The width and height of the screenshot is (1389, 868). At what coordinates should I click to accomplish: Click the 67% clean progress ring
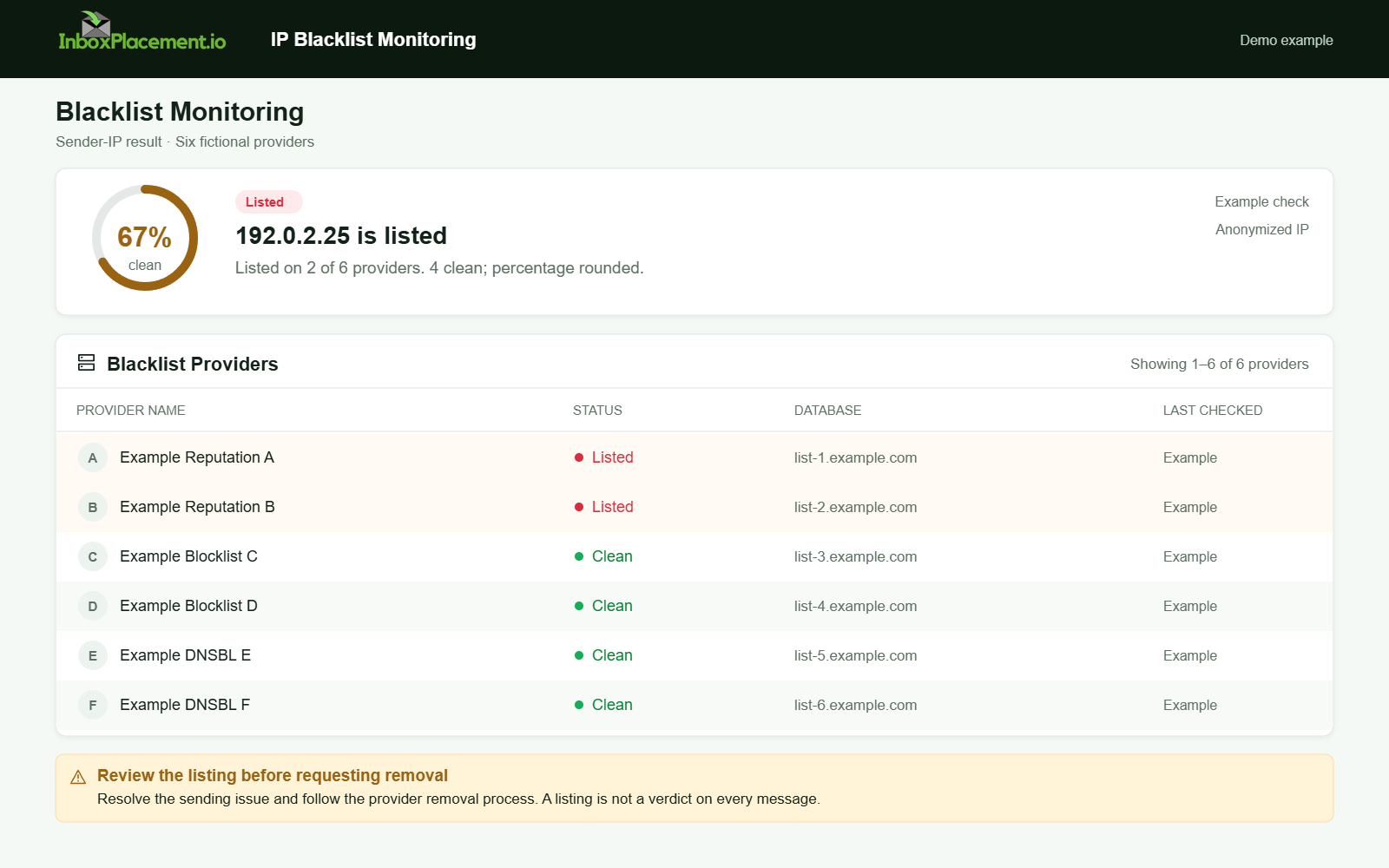coord(145,238)
